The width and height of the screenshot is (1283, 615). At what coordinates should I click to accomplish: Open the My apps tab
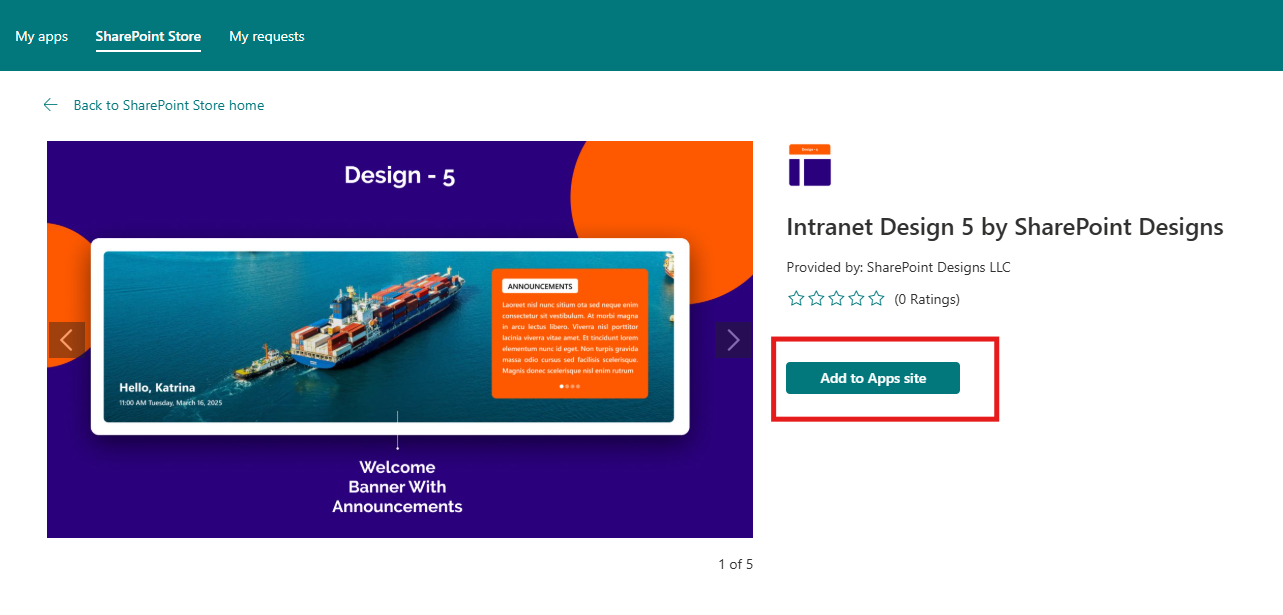click(42, 36)
